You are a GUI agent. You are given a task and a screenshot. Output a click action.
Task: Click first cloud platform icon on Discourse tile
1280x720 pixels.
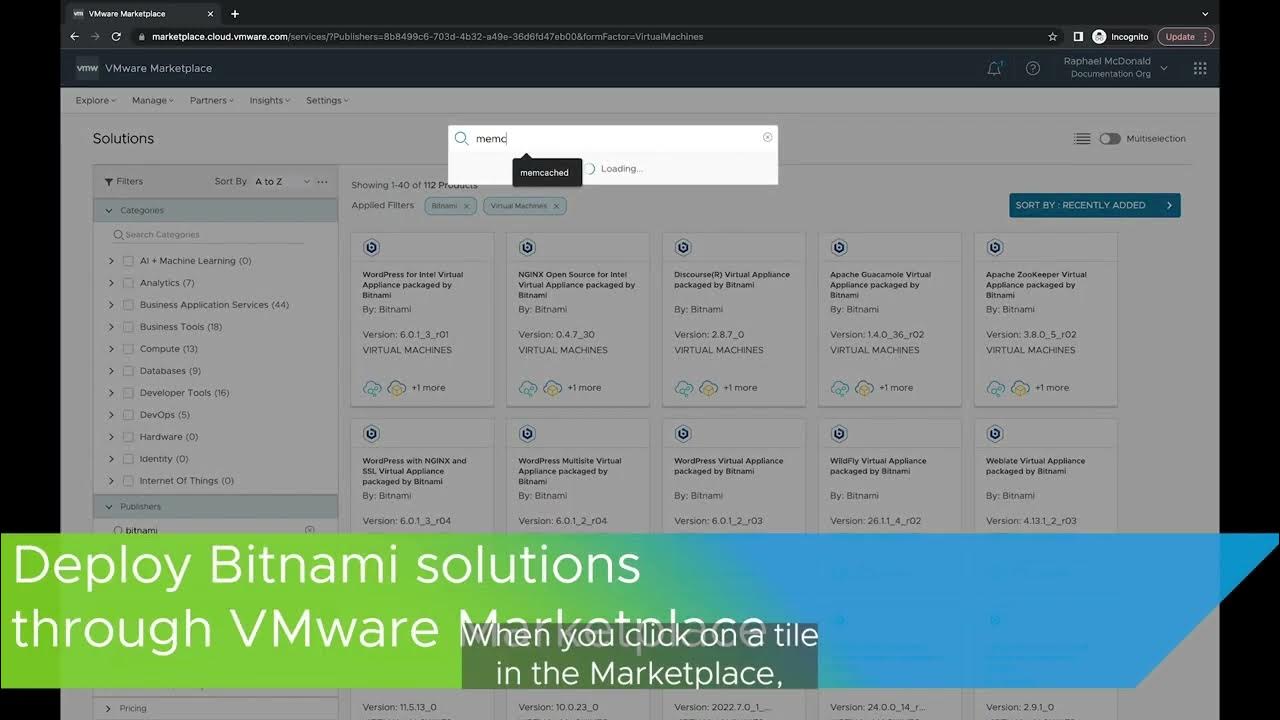pyautogui.click(x=684, y=388)
